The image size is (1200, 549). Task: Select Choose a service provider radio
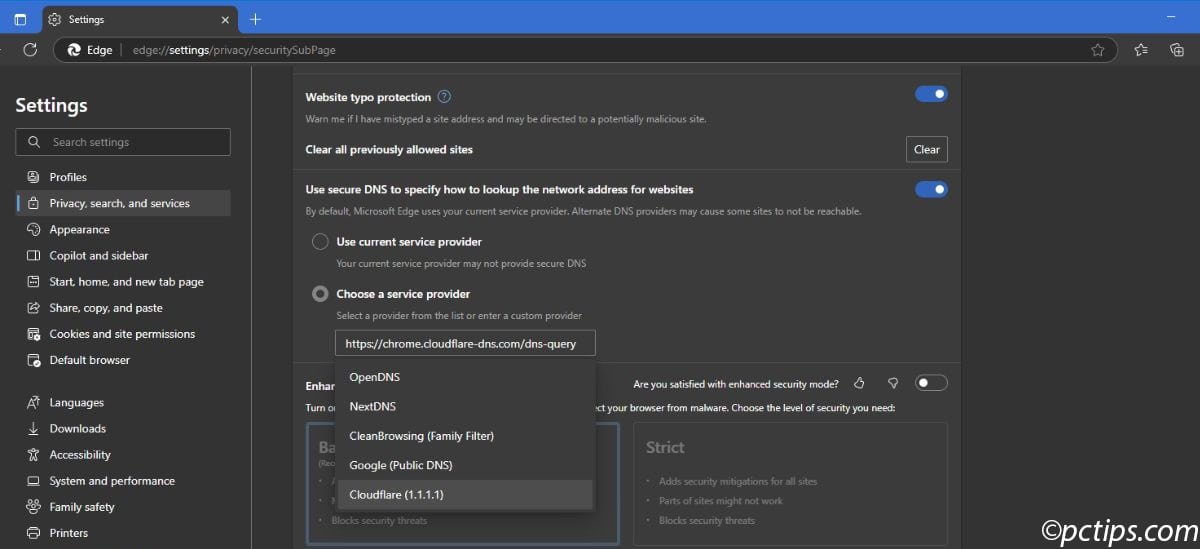[x=320, y=294]
